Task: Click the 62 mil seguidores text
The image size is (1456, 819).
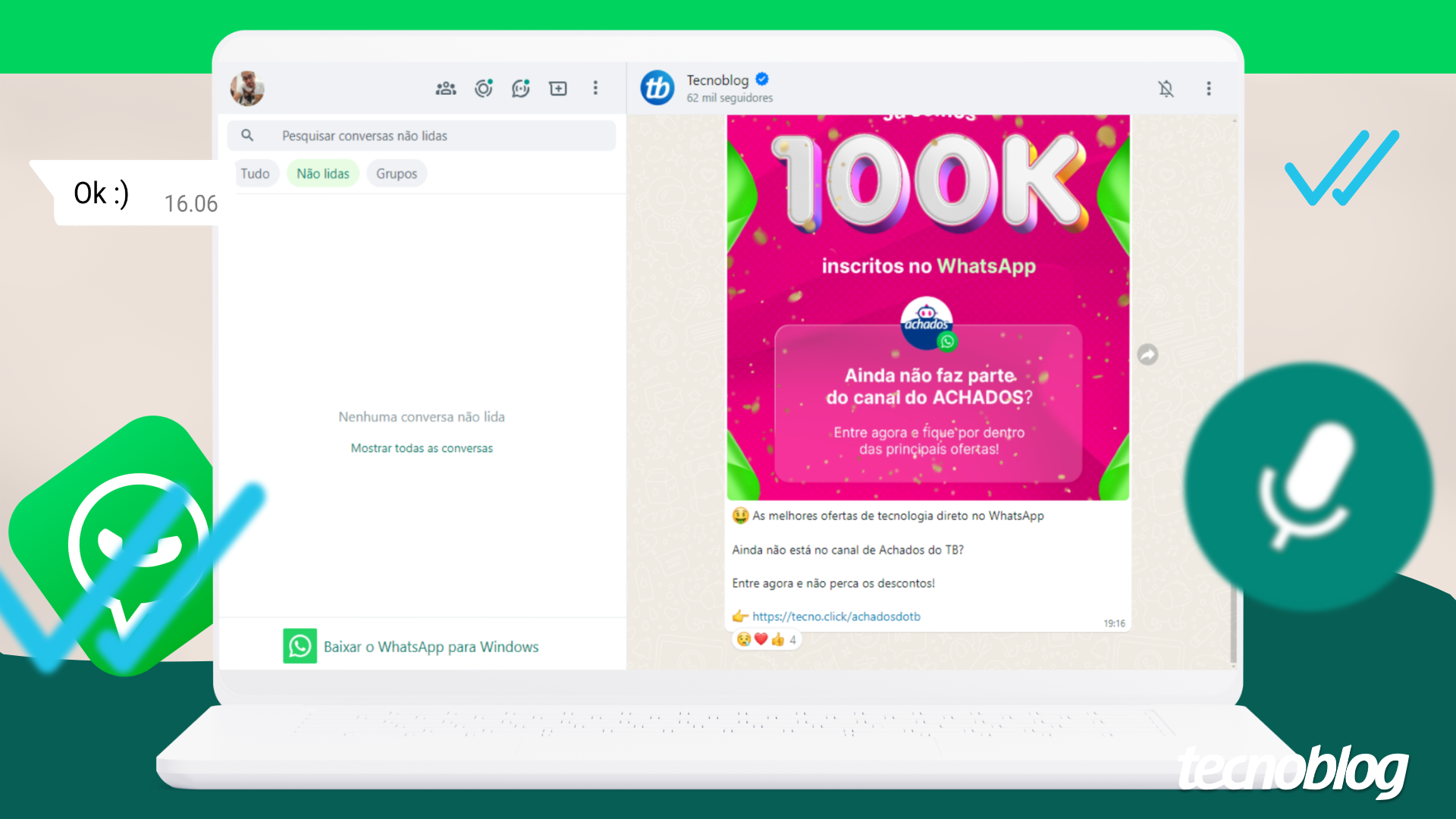Action: (x=730, y=98)
